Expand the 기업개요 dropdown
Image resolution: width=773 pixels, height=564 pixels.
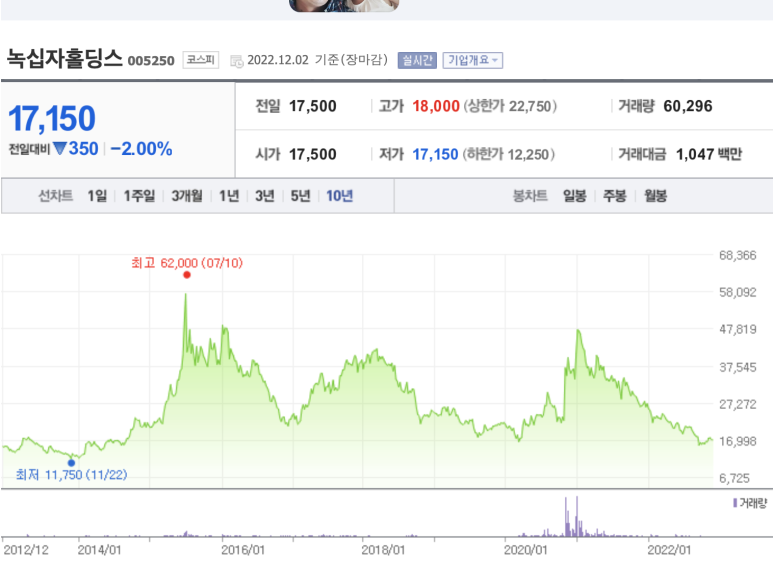[x=473, y=60]
